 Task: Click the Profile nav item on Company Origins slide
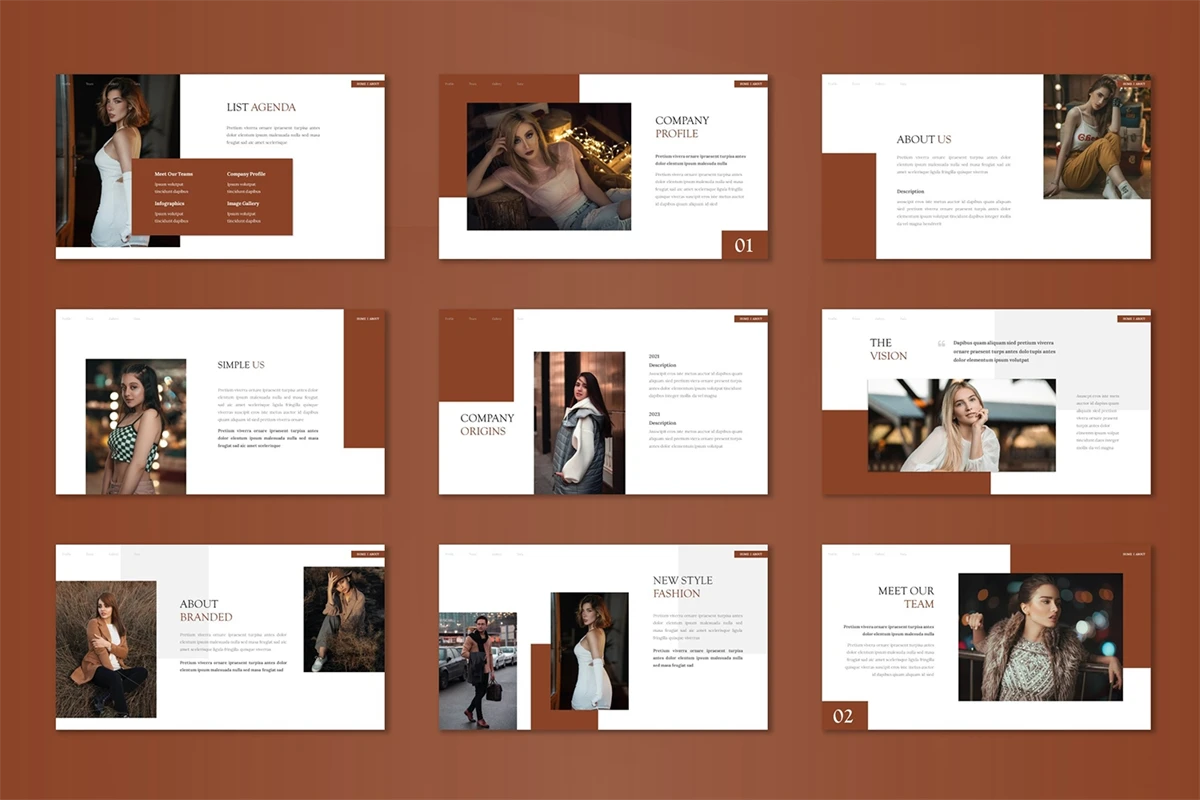click(449, 319)
